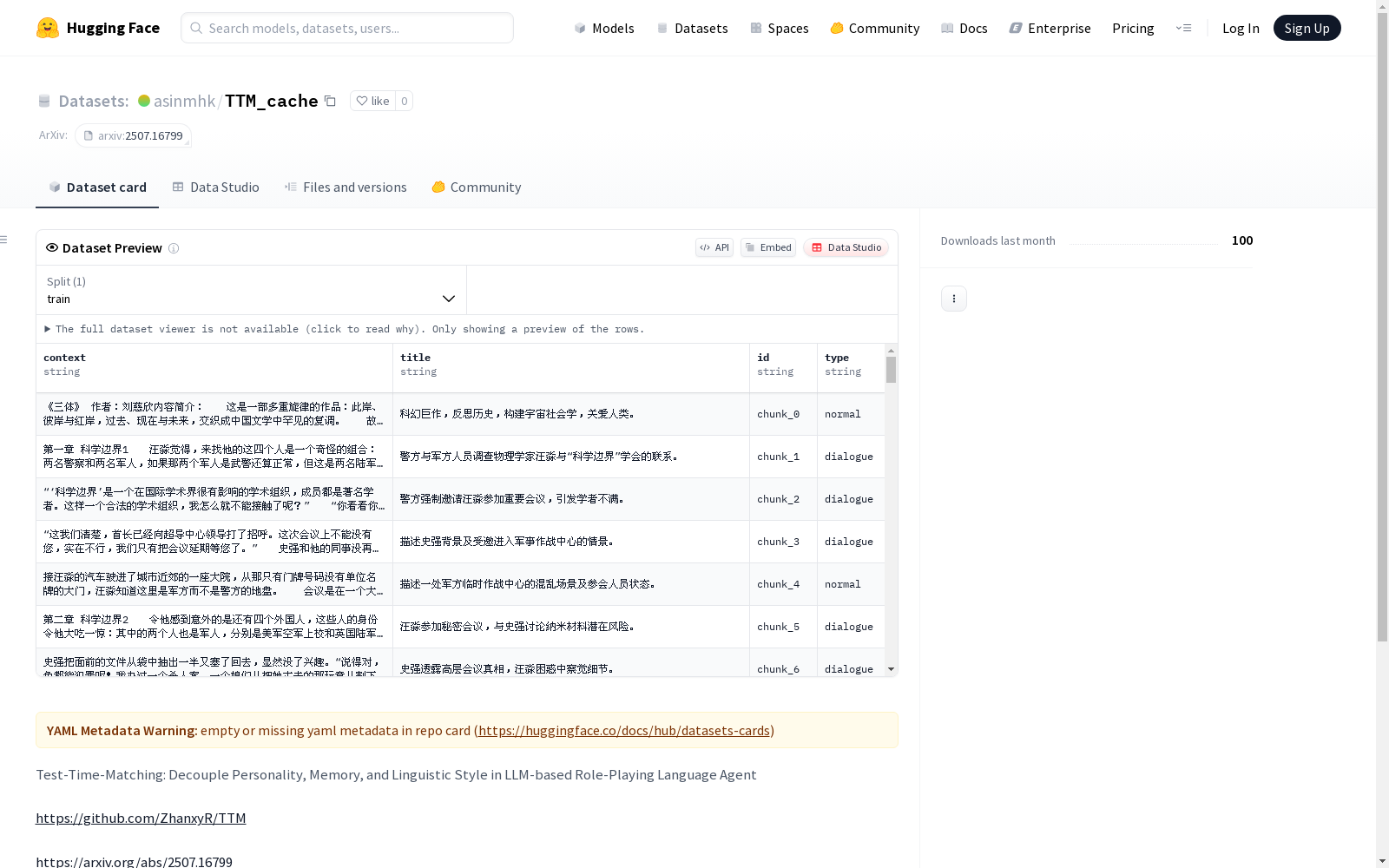Click the type cell in the chunk_1 row
Screen dimensions: 1389x868
click(x=851, y=457)
